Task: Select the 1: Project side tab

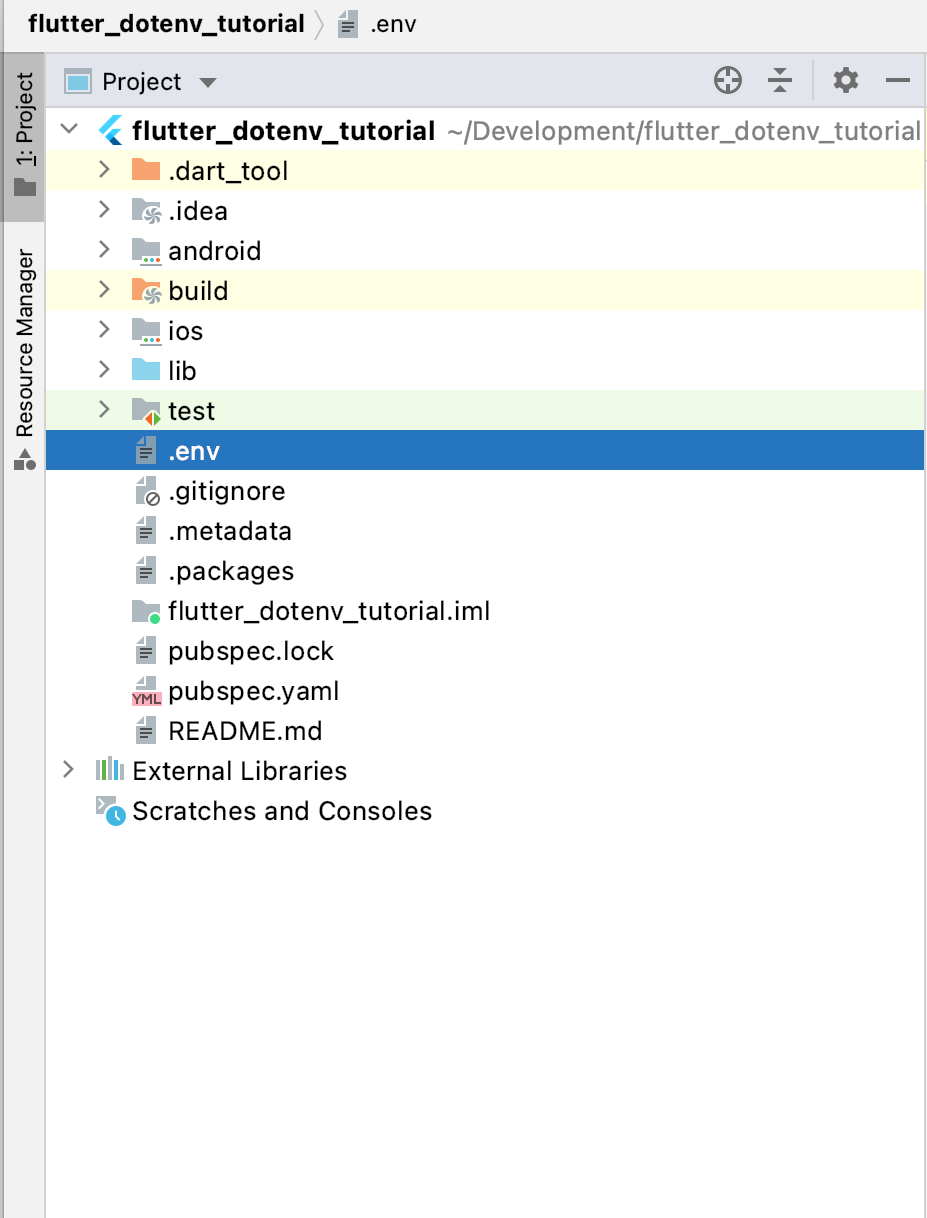Action: 23,137
